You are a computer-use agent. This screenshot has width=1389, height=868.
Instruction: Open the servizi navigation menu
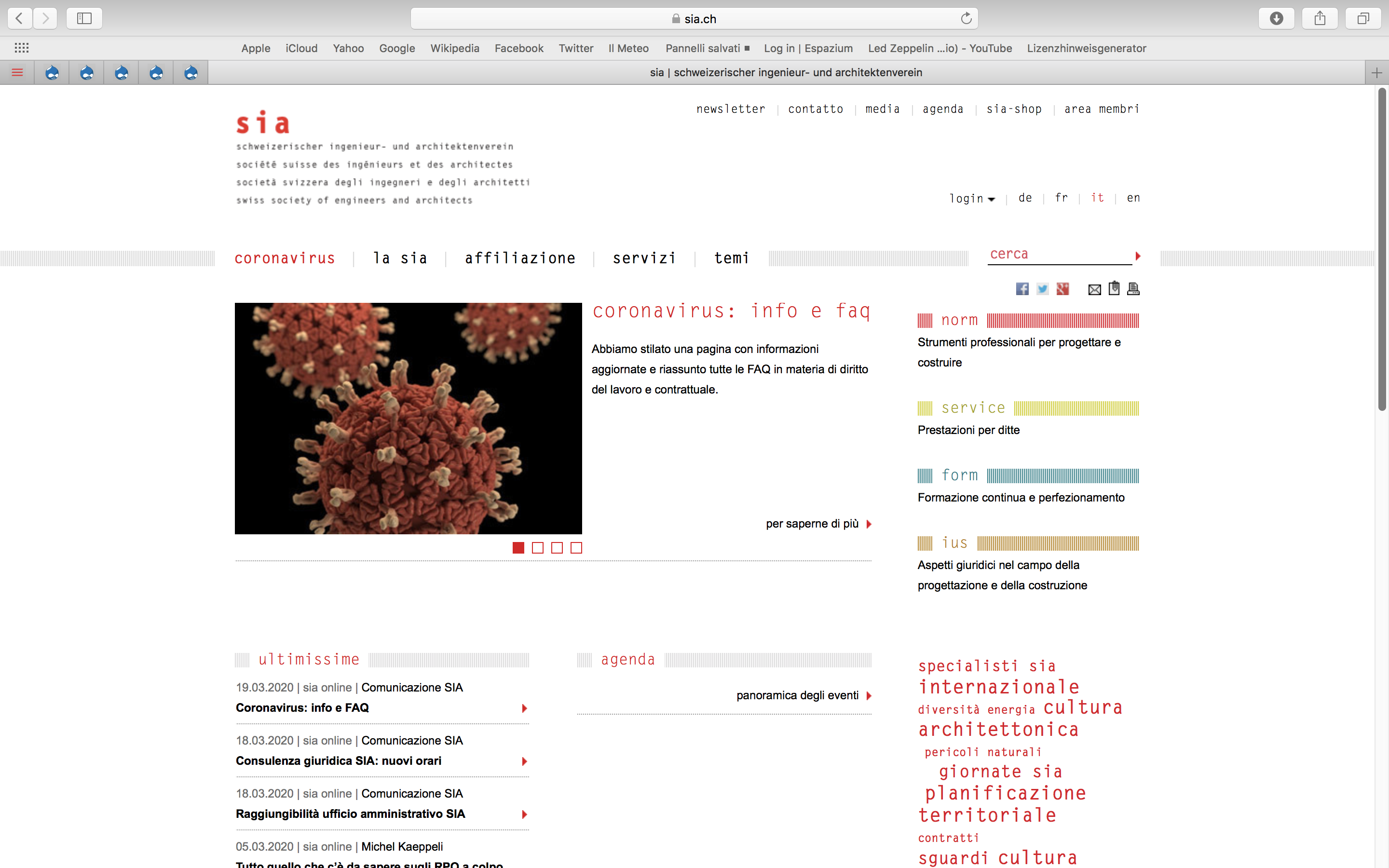click(x=644, y=258)
